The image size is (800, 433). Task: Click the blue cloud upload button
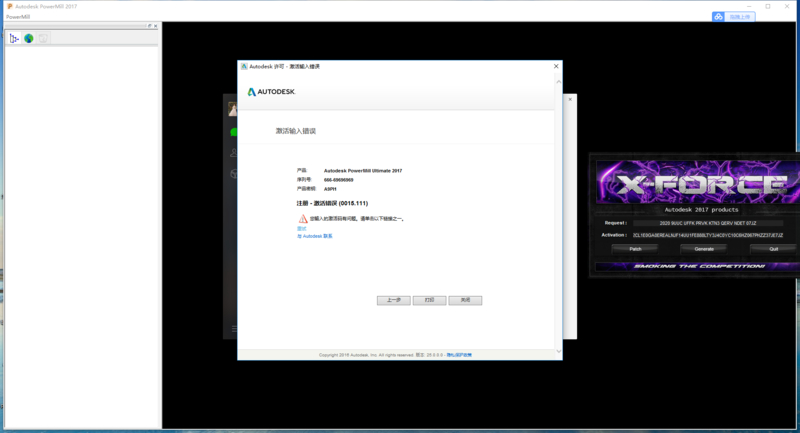coord(734,17)
